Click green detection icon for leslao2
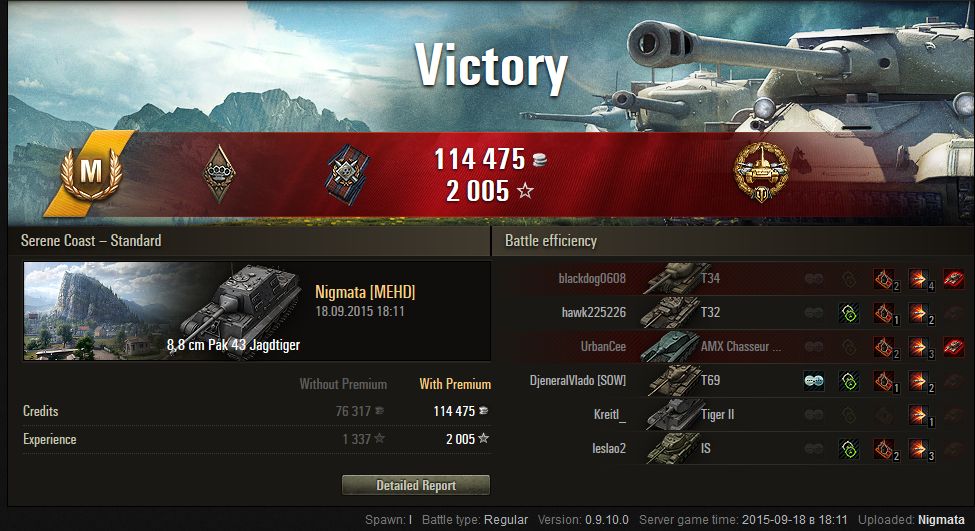 [849, 449]
